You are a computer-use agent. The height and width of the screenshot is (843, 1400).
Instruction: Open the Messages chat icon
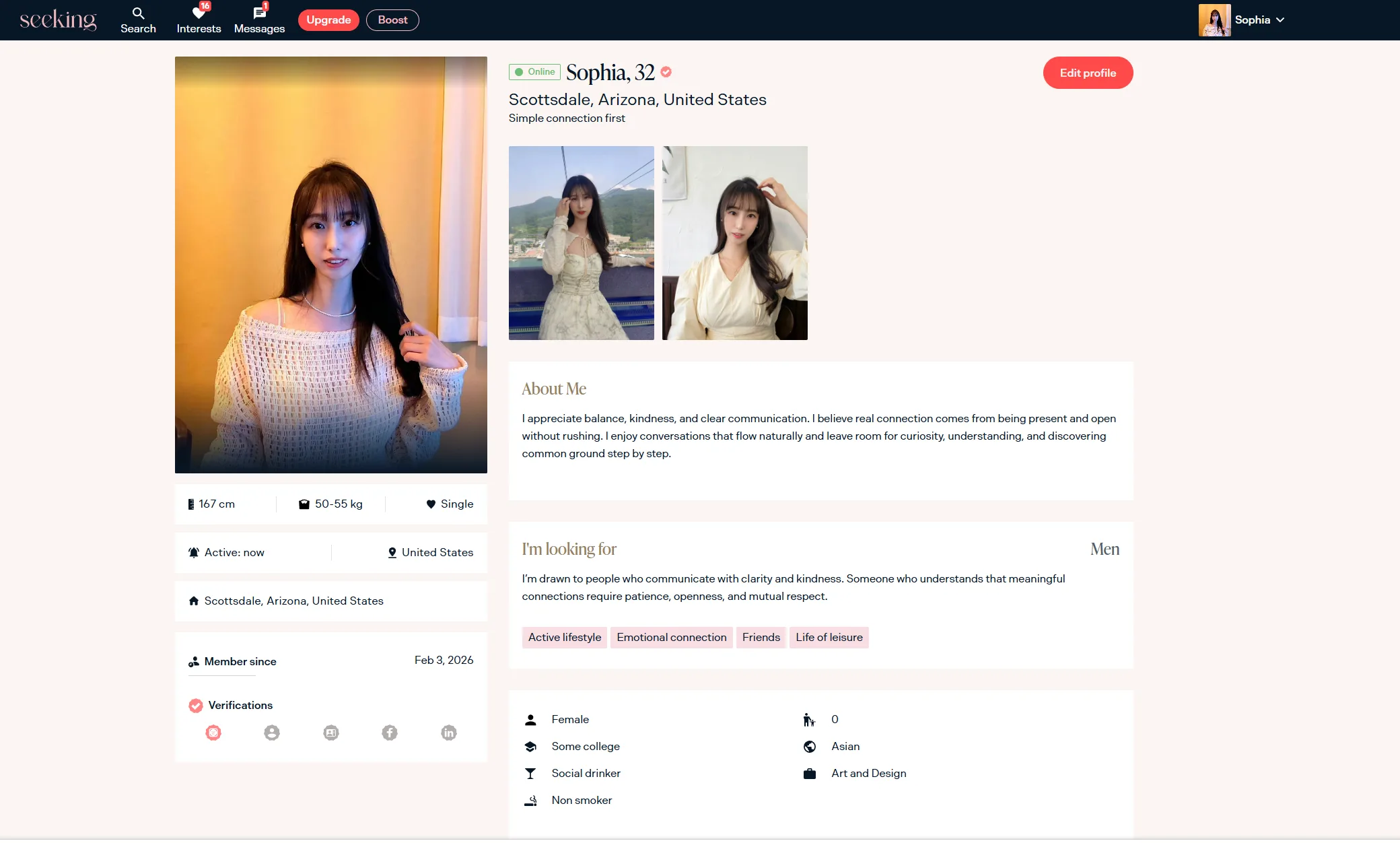point(259,13)
